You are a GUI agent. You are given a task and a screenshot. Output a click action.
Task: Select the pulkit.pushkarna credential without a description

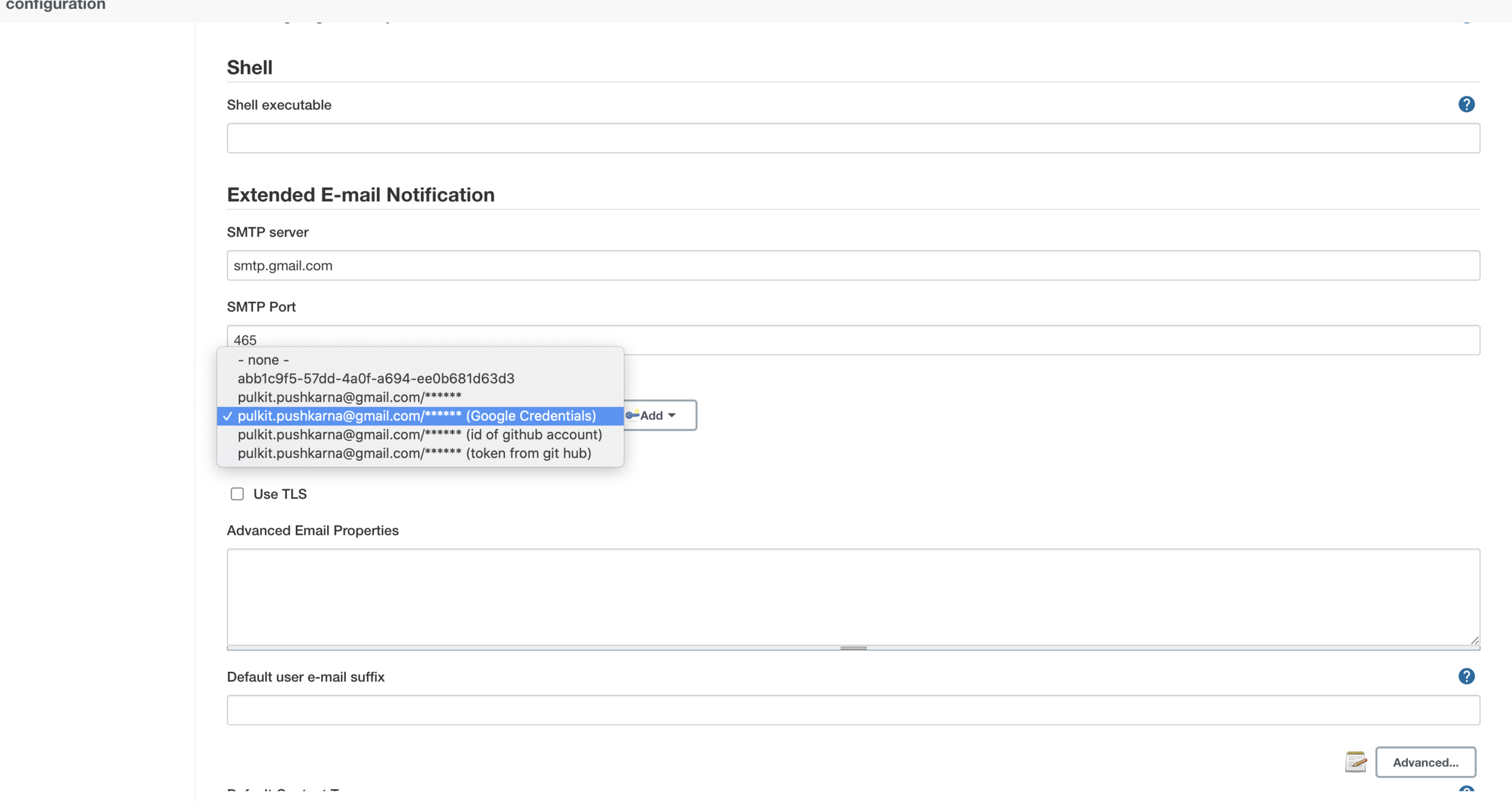349,397
